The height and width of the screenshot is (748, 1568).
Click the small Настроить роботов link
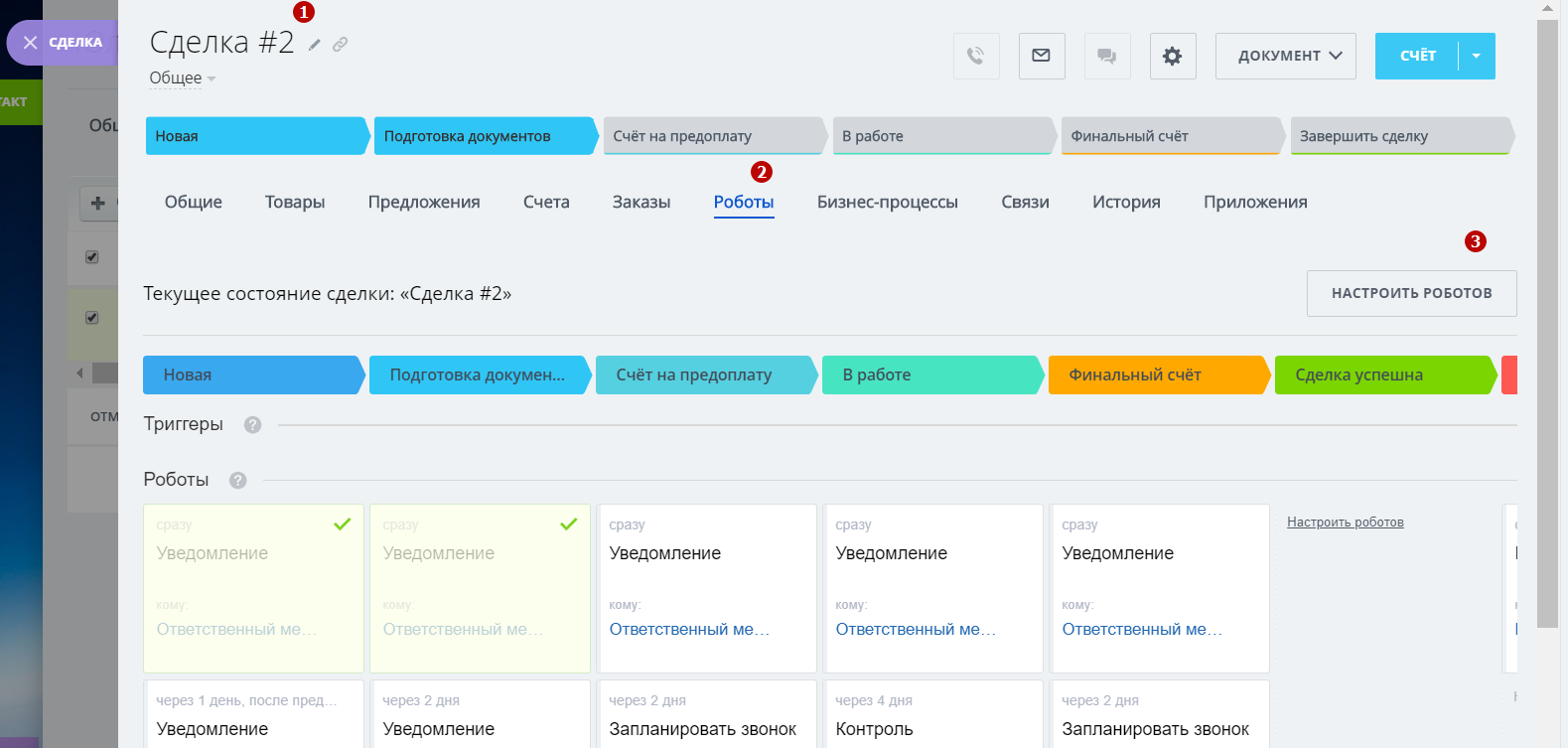tap(1345, 523)
